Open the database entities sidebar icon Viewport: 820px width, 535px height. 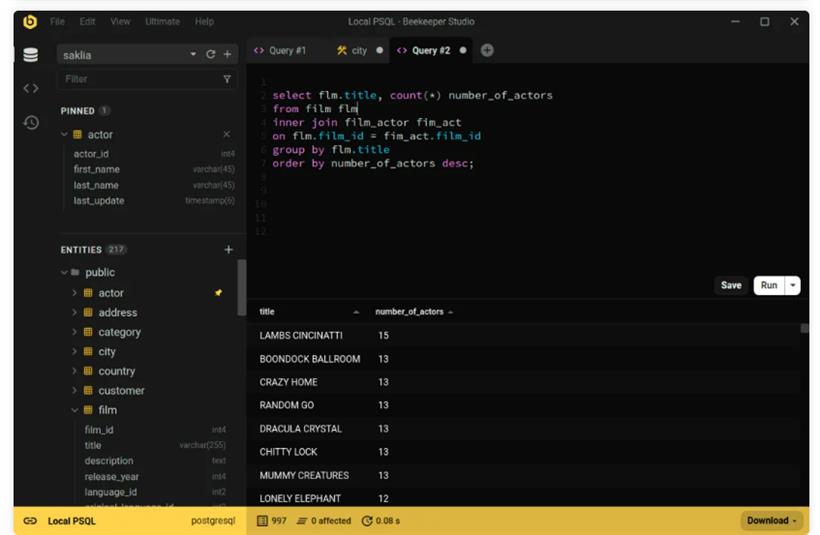(30, 55)
